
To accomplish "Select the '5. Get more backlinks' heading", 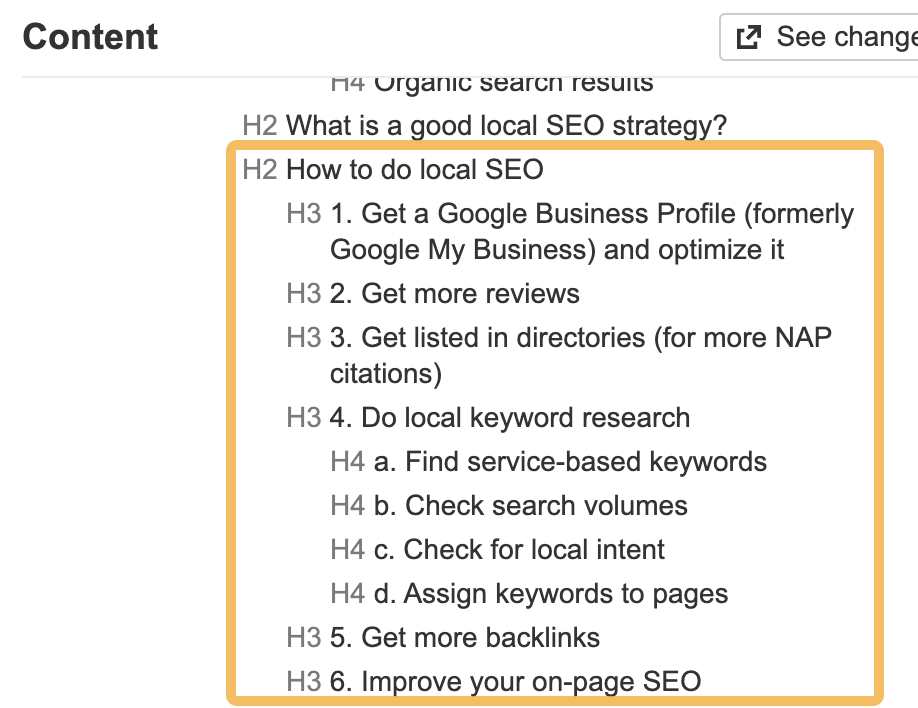I will [465, 638].
